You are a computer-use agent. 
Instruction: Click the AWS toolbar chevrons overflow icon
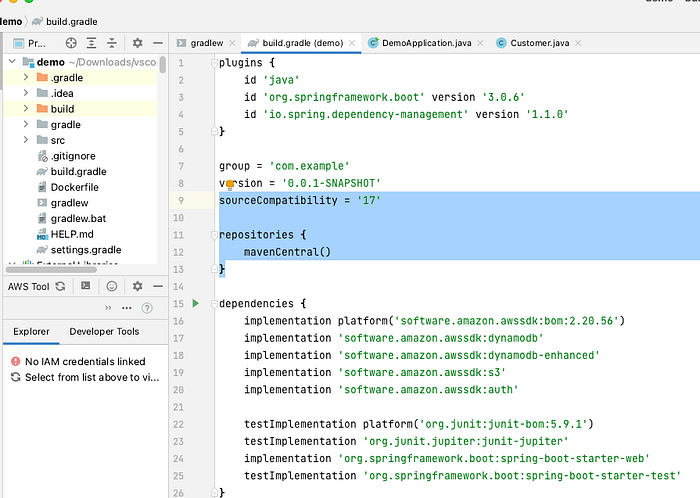(108, 308)
